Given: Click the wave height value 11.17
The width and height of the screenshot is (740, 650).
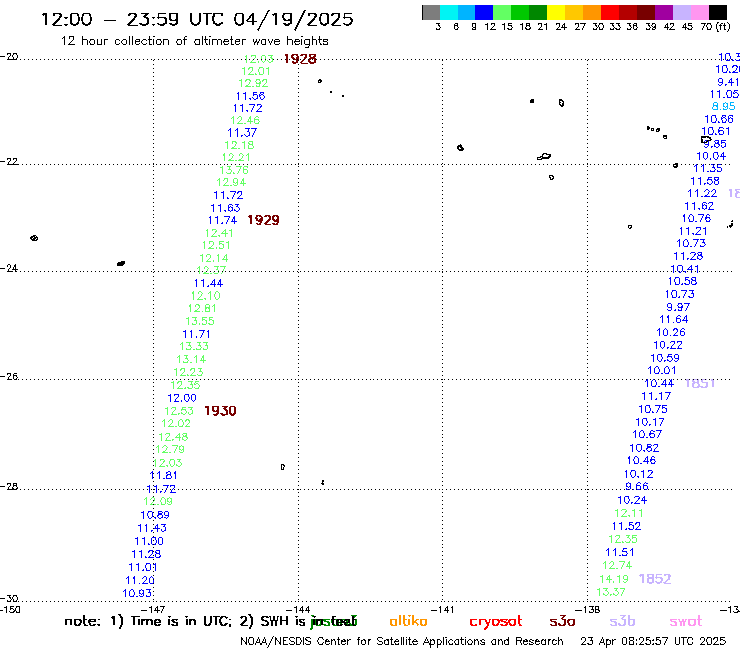Looking at the screenshot, I should (x=656, y=397).
